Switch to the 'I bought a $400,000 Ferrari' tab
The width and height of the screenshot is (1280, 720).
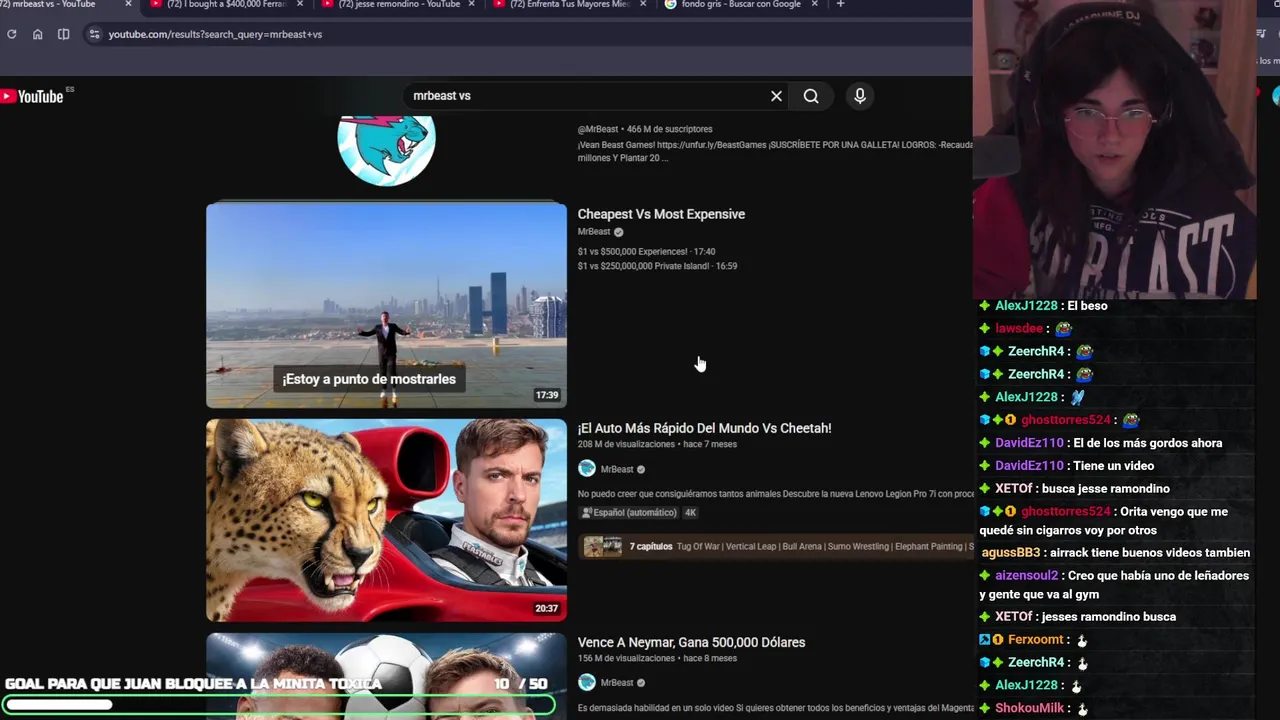point(226,4)
